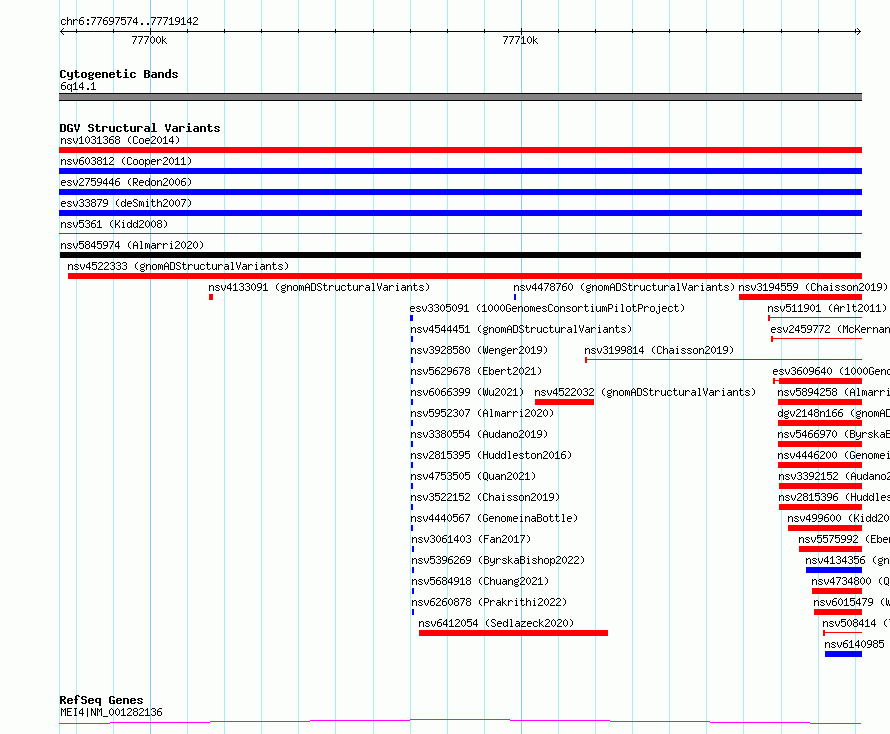Open nsv4522333 gnomAD variant label
This screenshot has height=734, width=890.
178,266
